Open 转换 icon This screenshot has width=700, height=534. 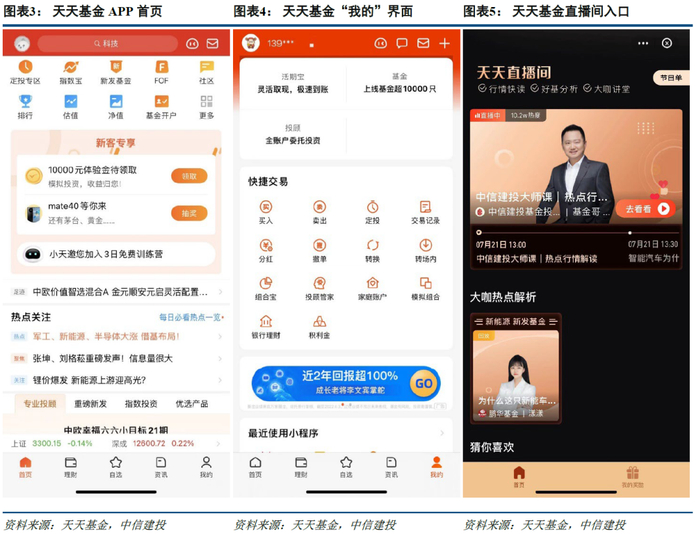pyautogui.click(x=372, y=245)
